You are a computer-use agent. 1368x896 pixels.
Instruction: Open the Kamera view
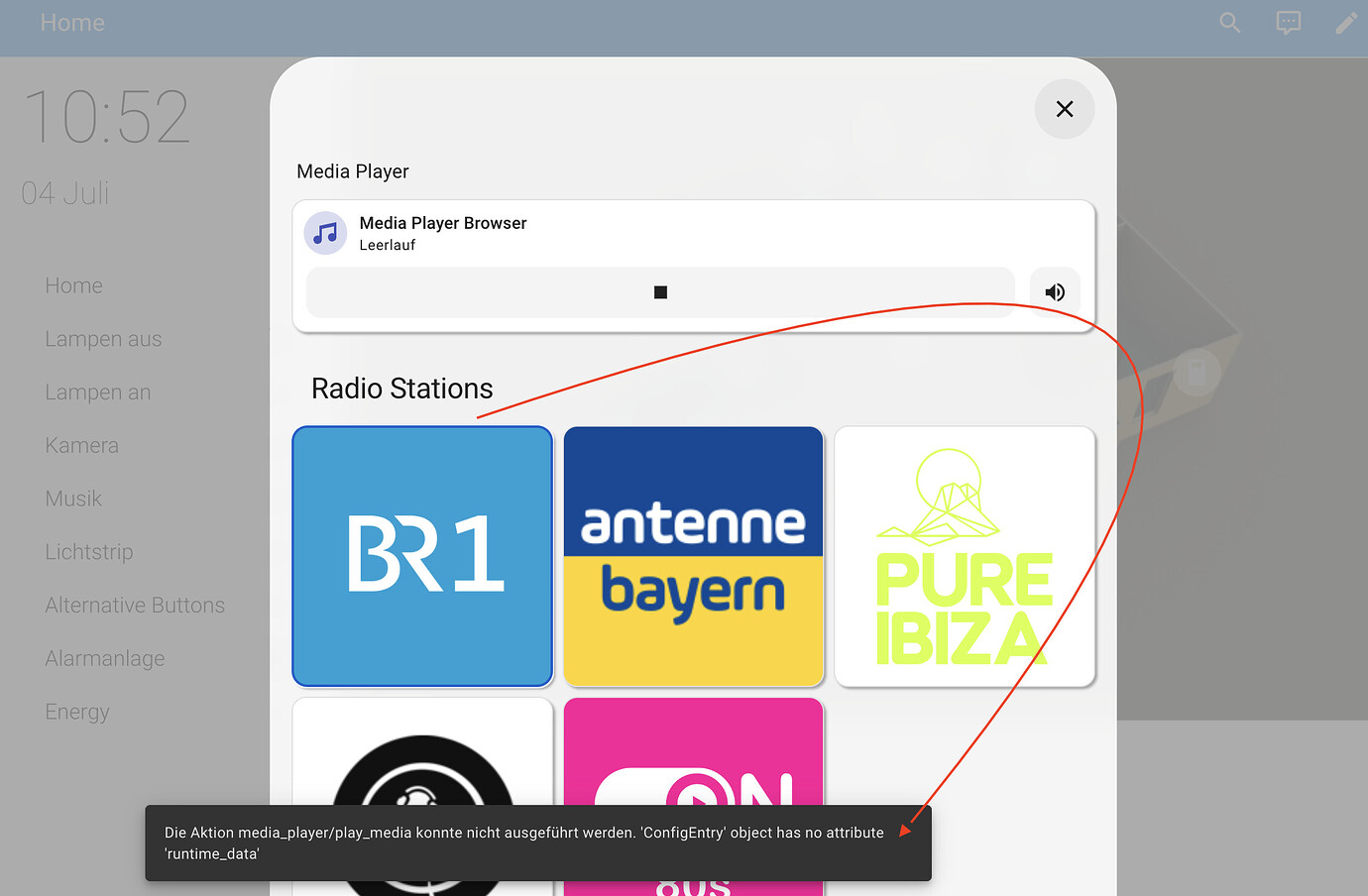[x=81, y=444]
